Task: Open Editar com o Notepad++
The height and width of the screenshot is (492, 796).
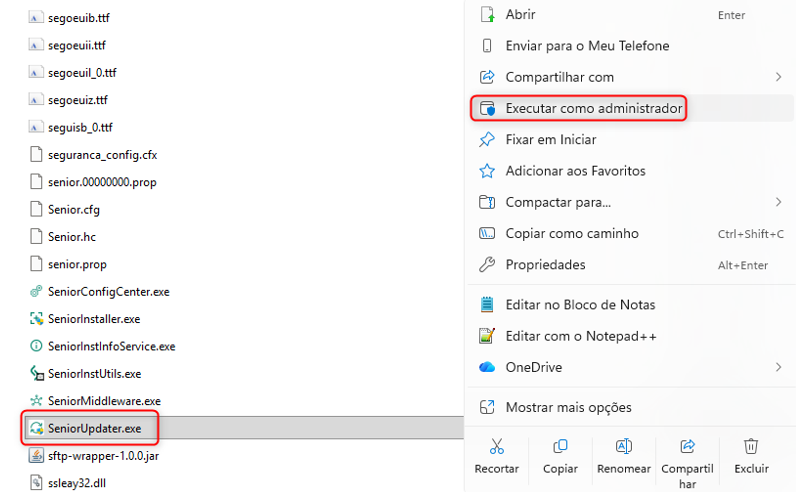Action: pos(581,336)
